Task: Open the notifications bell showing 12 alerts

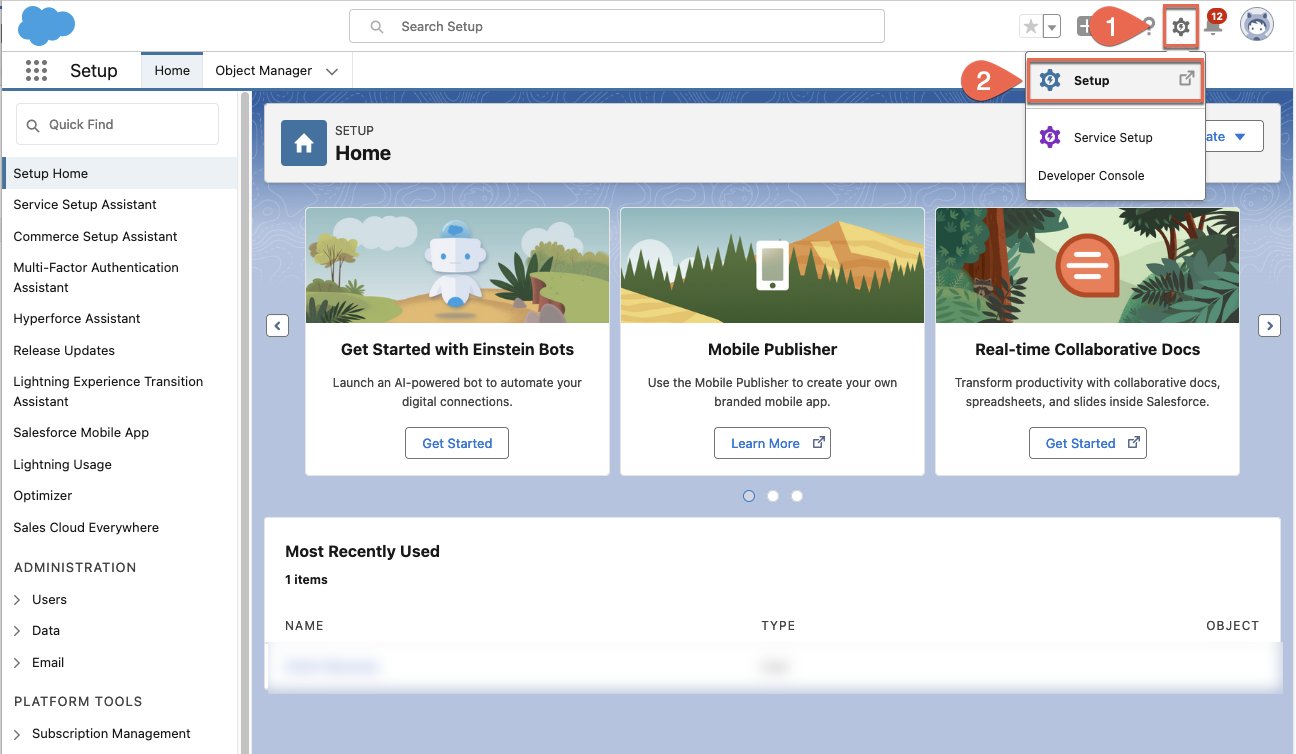Action: pyautogui.click(x=1213, y=25)
